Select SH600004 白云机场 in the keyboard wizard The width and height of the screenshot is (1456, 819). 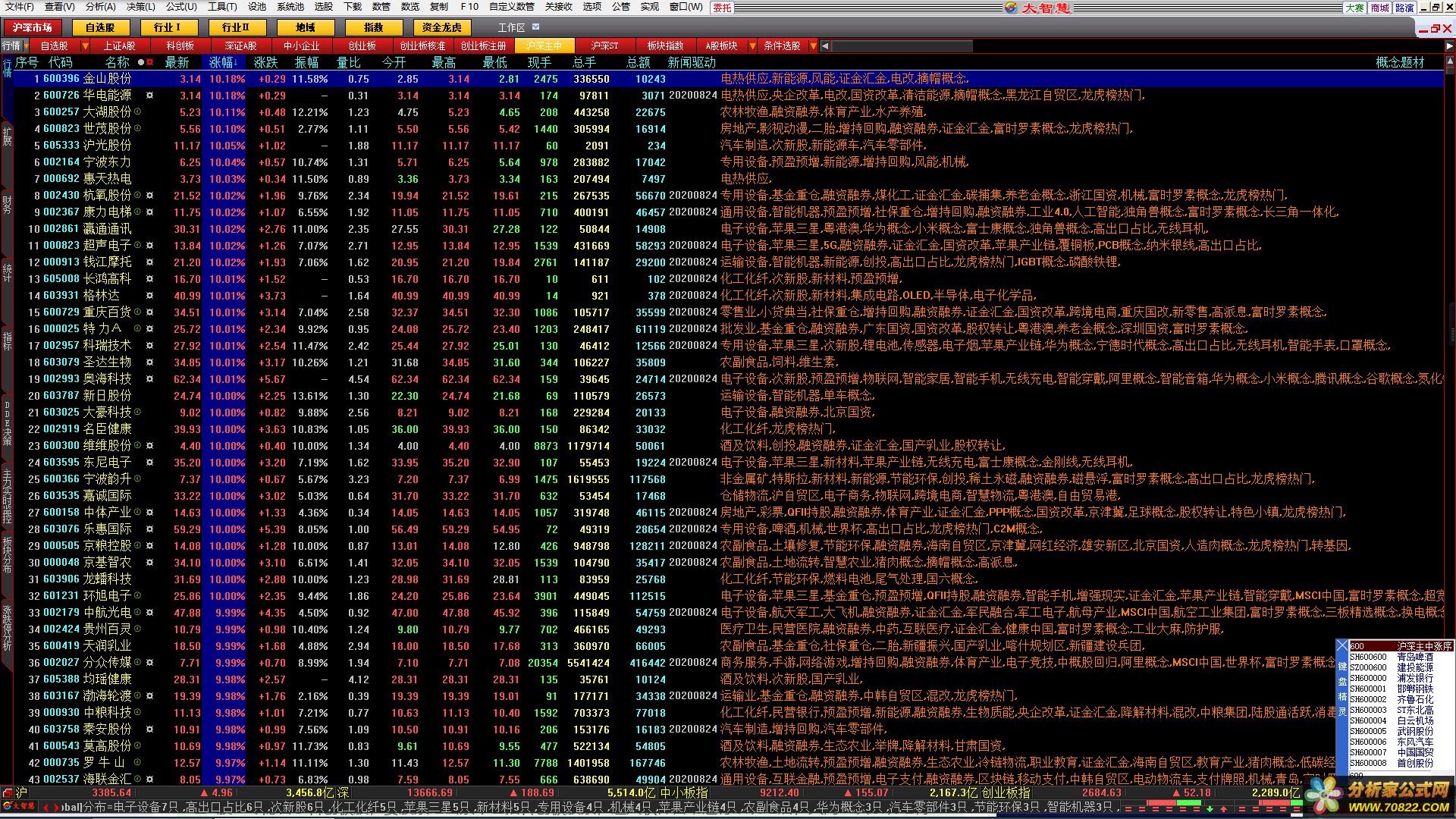[x=1401, y=721]
